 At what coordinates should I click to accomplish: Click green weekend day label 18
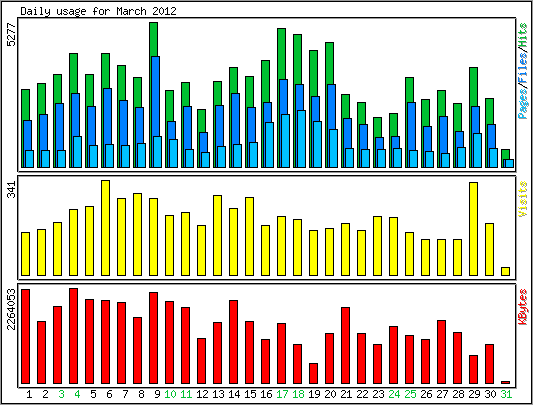click(298, 394)
